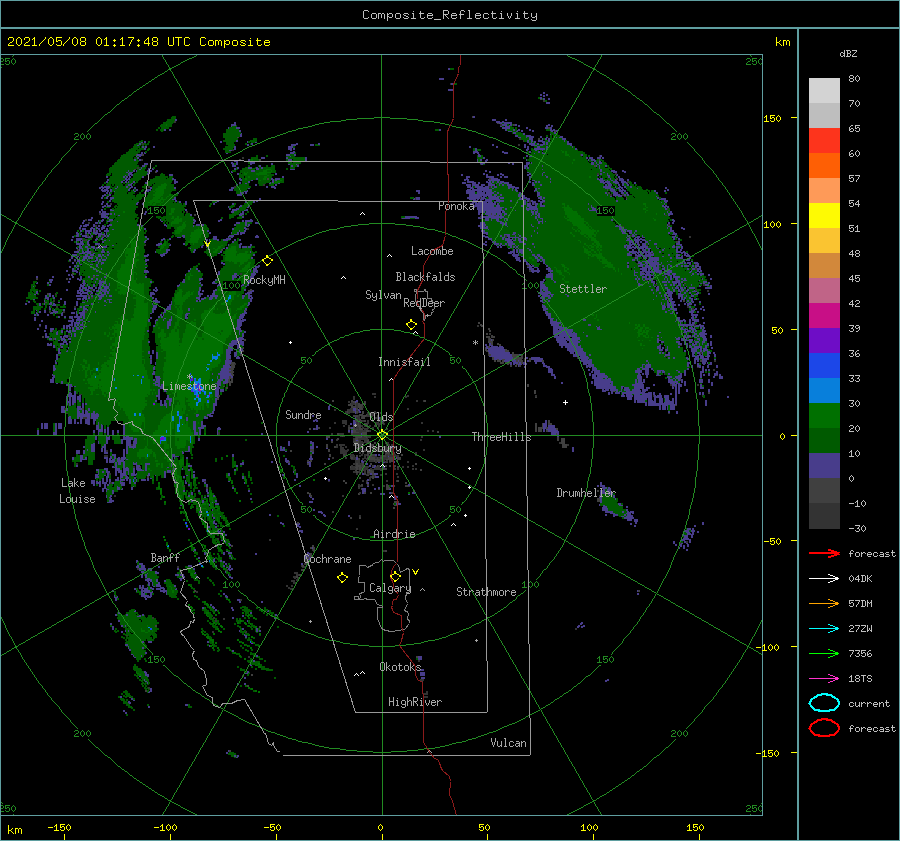Click the Lacombe label

coord(432,251)
